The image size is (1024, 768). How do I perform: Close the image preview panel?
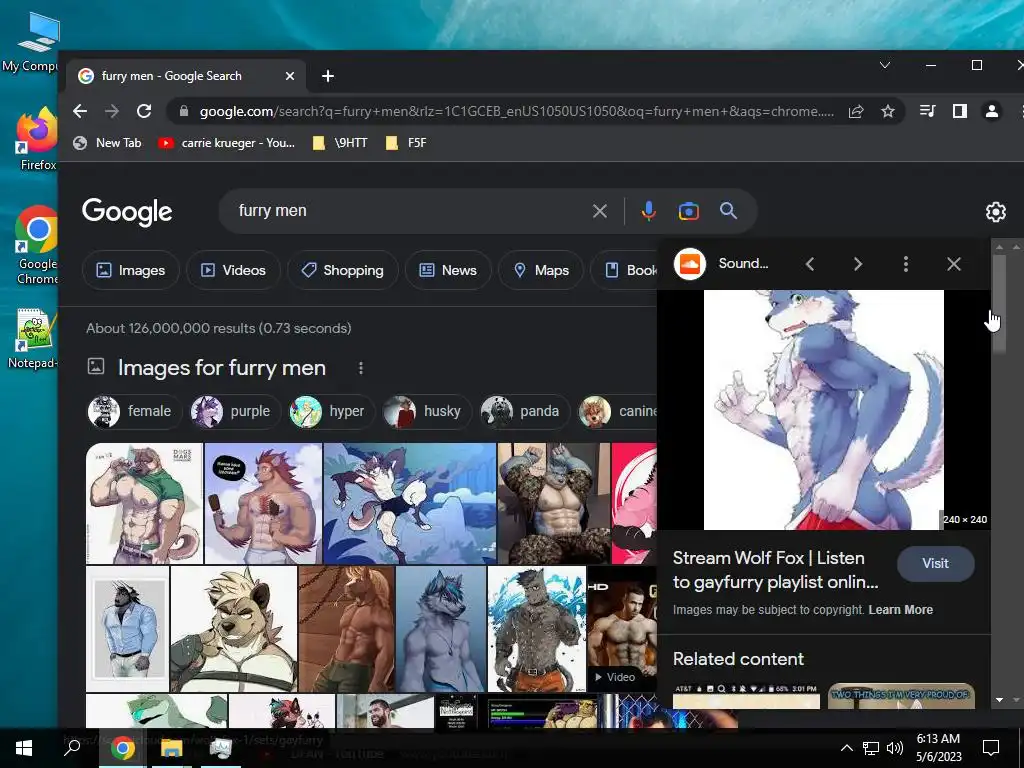(953, 264)
